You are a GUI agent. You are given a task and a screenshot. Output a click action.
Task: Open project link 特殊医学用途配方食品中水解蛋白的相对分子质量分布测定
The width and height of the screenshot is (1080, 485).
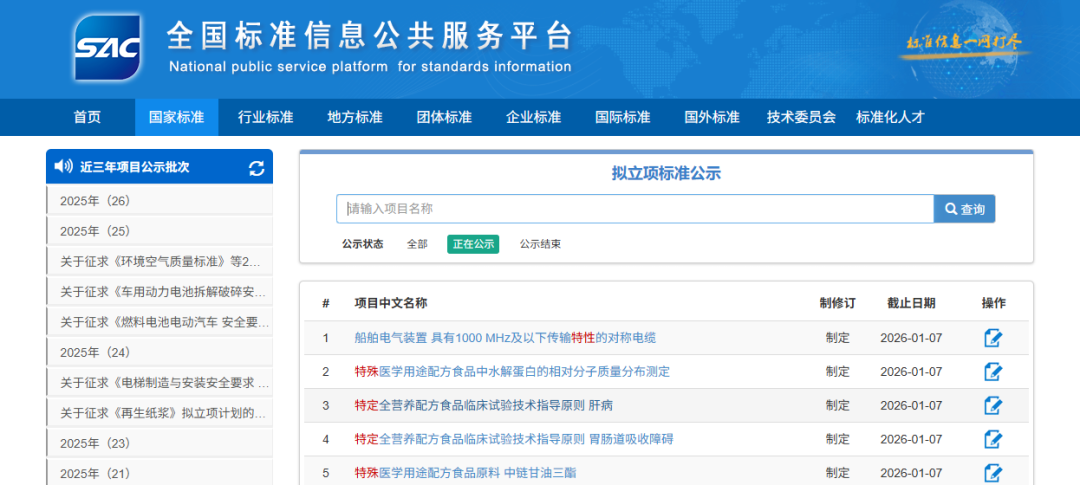(512, 372)
